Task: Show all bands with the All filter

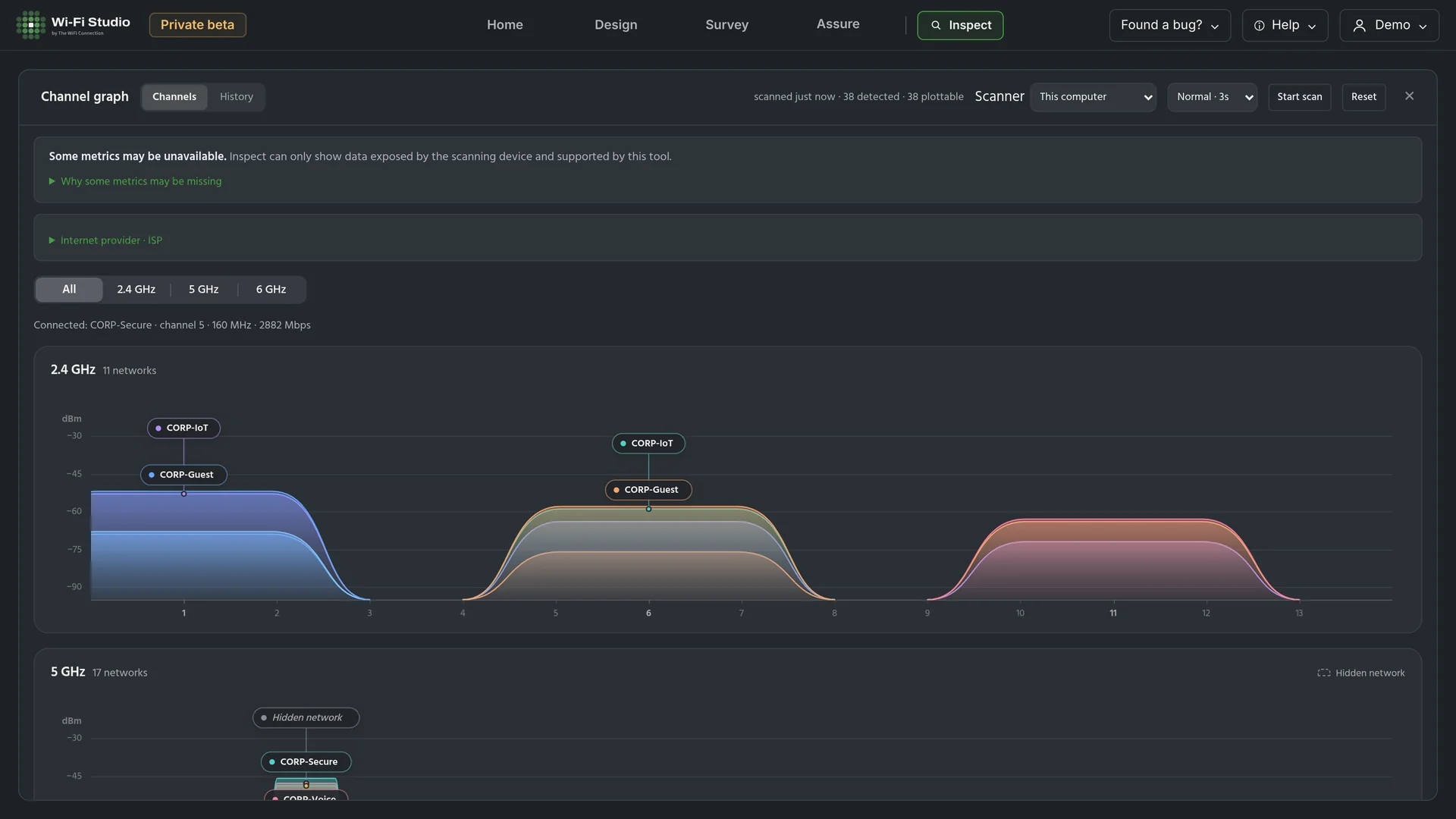Action: (69, 289)
